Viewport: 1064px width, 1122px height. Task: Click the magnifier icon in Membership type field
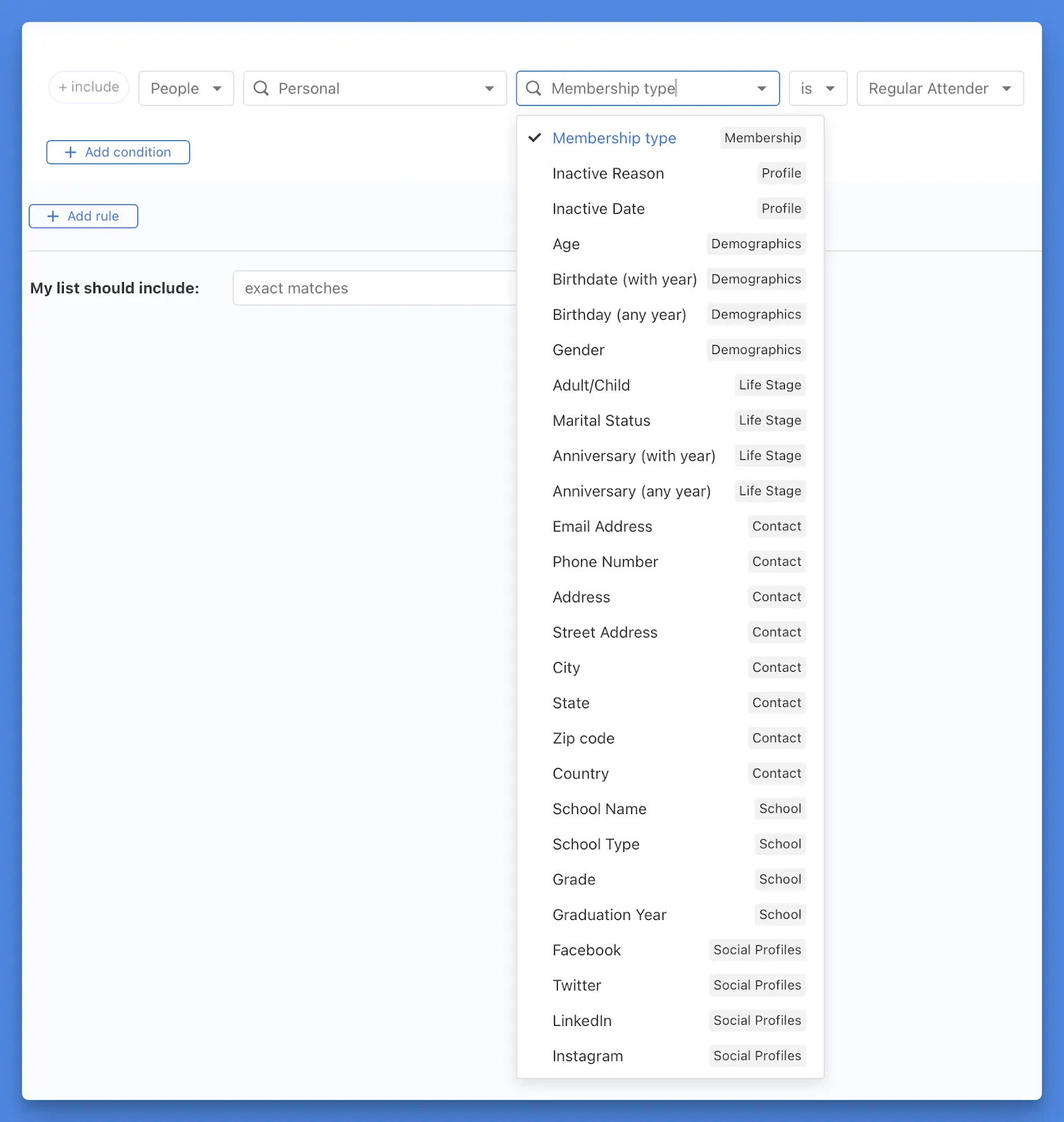tap(533, 88)
